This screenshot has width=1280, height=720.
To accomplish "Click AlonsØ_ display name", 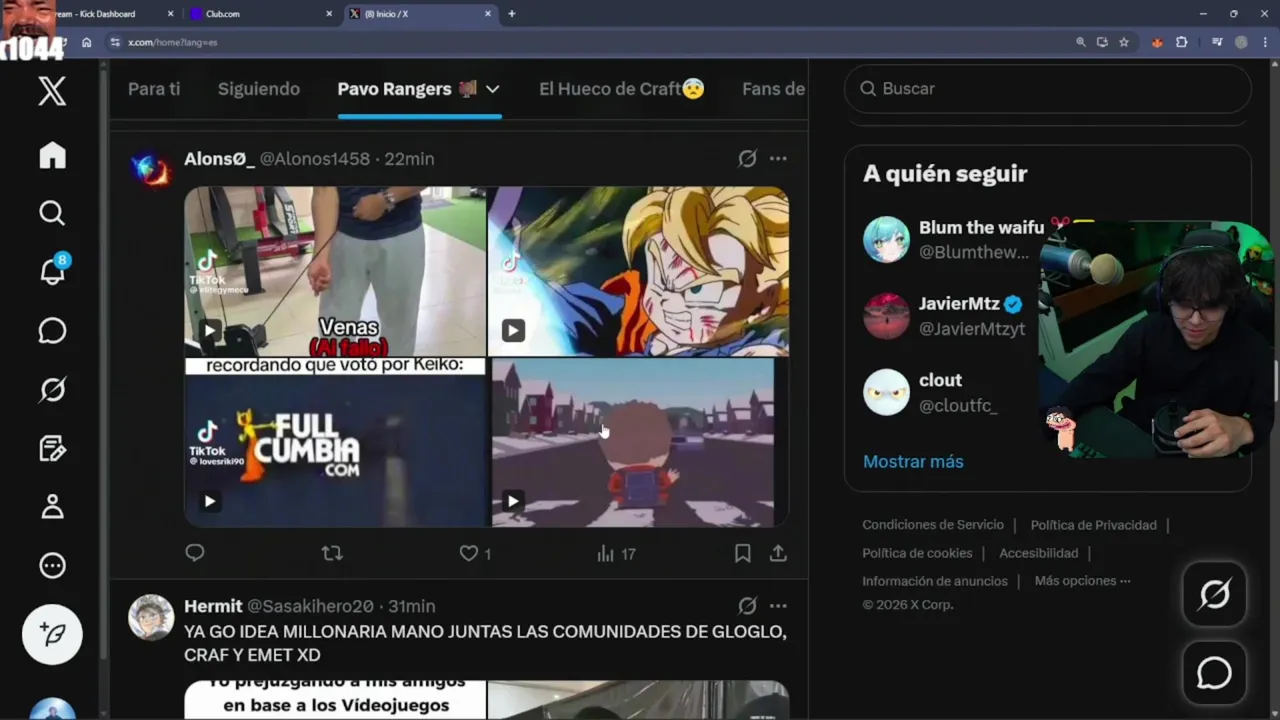I will (x=219, y=159).
